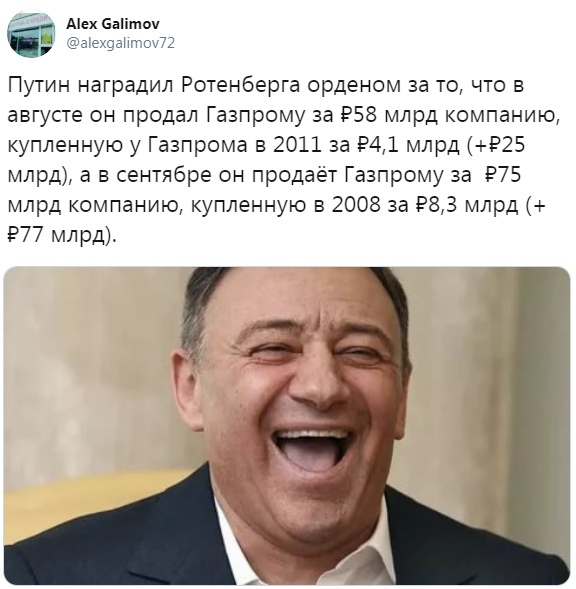Visit the @alexgalimov72 handle
The height and width of the screenshot is (589, 576).
click(x=120, y=43)
